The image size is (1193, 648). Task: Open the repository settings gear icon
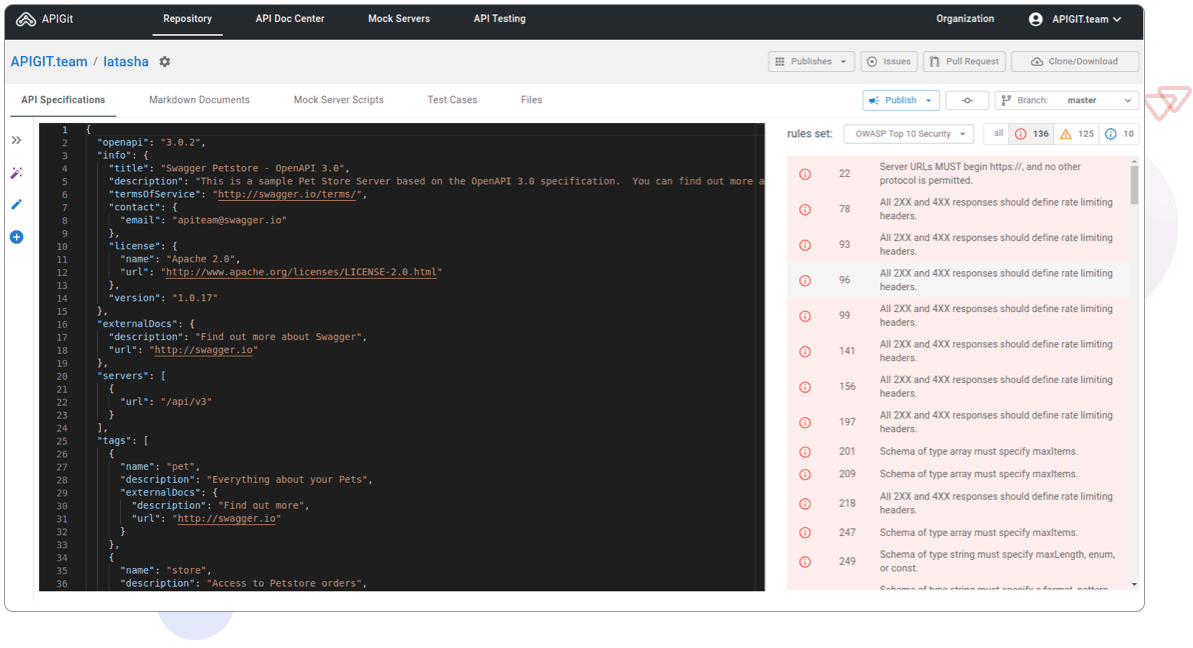tap(164, 62)
